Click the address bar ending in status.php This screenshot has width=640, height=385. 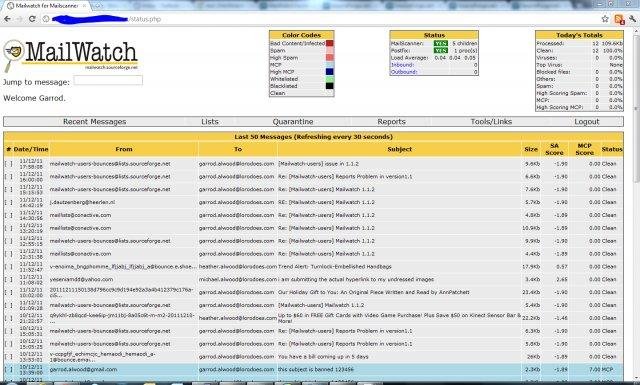click(x=322, y=19)
